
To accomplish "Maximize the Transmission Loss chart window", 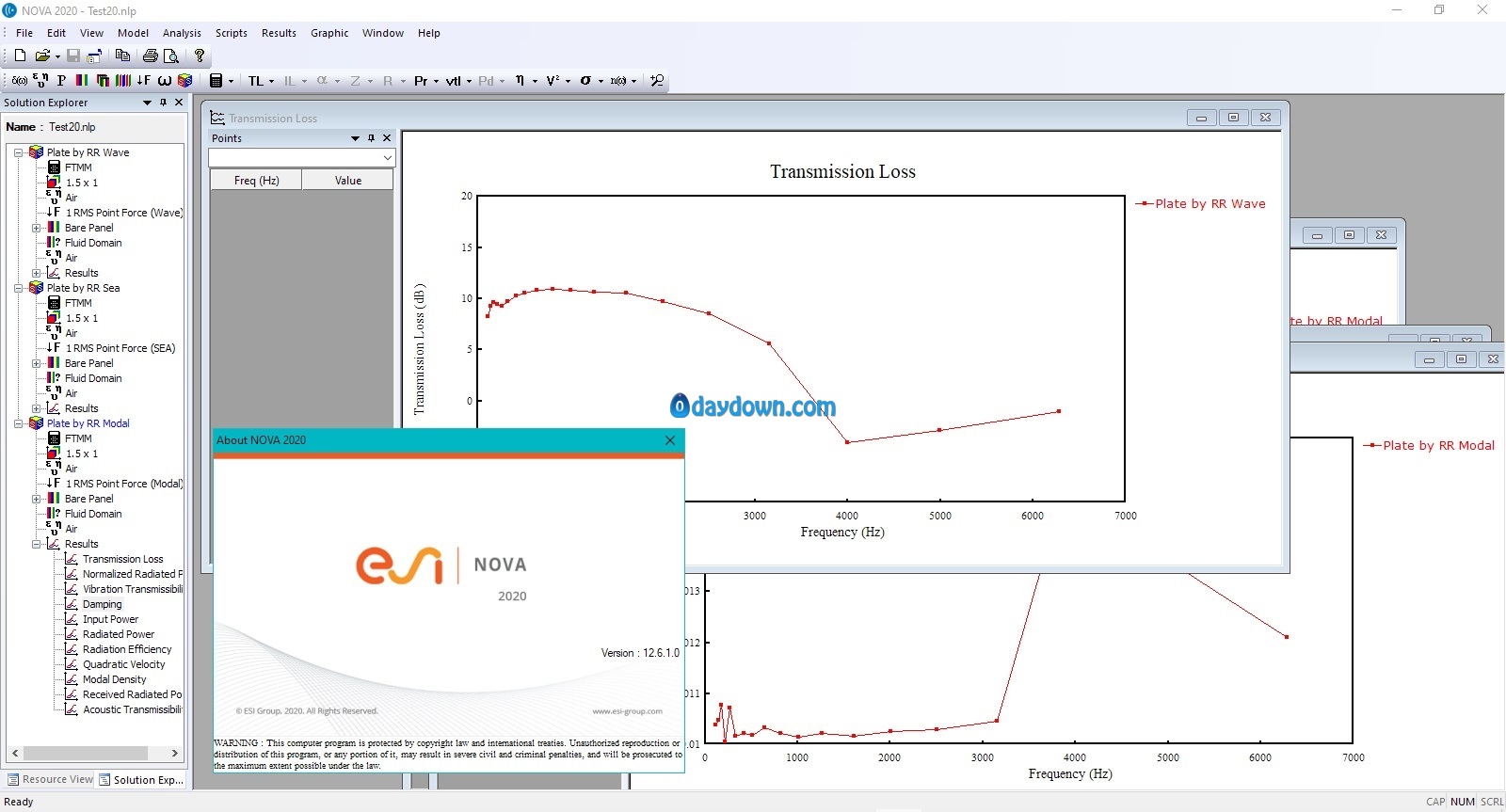I will 1233,118.
